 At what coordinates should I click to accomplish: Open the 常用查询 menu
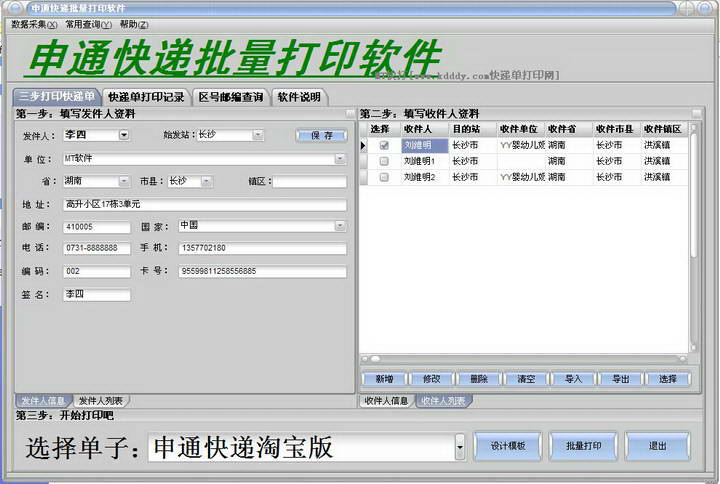pos(88,24)
